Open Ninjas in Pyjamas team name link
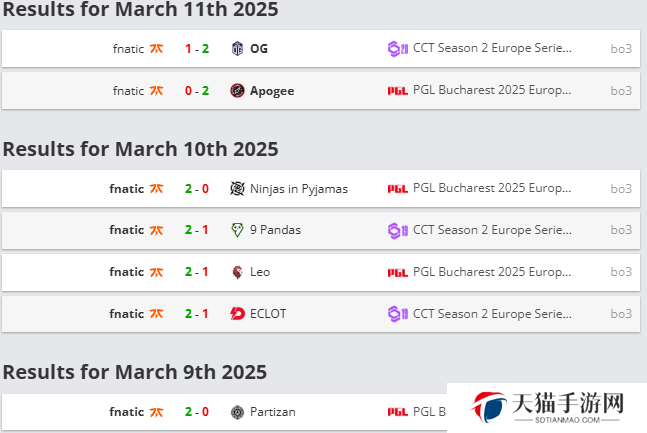 click(299, 189)
